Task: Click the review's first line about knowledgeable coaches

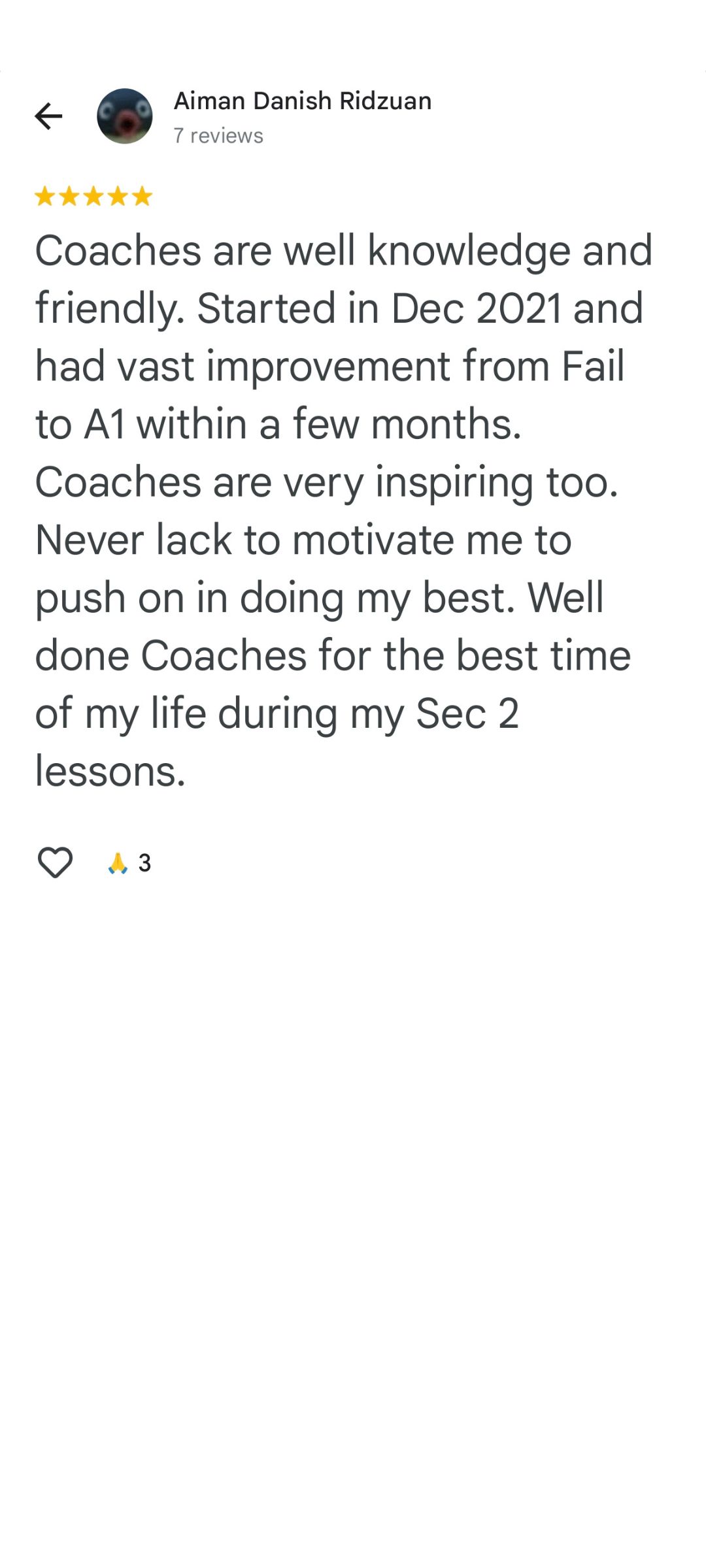Action: point(343,251)
